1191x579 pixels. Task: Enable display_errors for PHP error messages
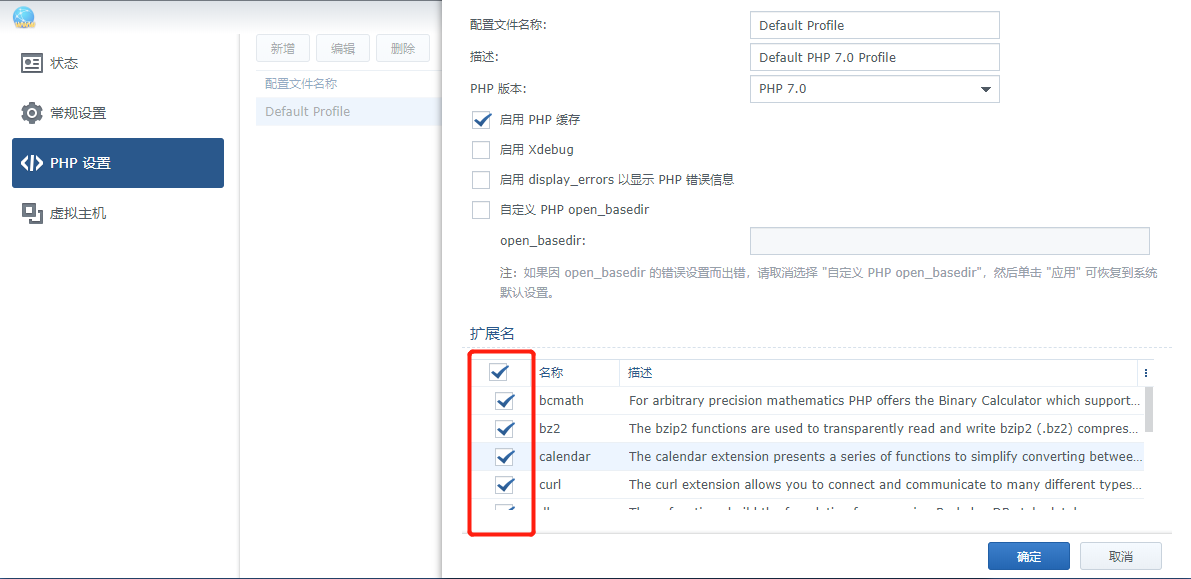point(481,179)
